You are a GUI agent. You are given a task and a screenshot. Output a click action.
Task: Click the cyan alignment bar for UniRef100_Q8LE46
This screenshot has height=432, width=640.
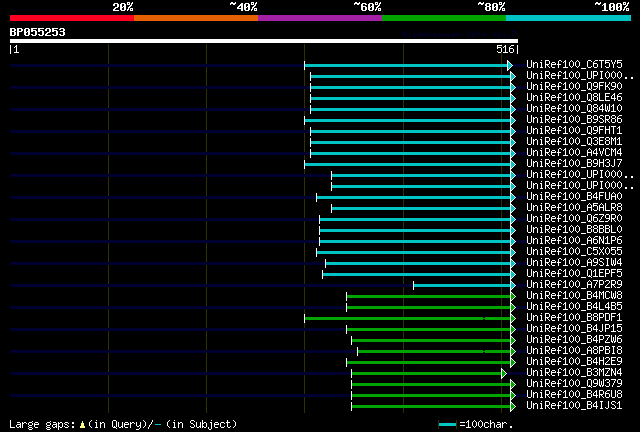click(x=410, y=98)
